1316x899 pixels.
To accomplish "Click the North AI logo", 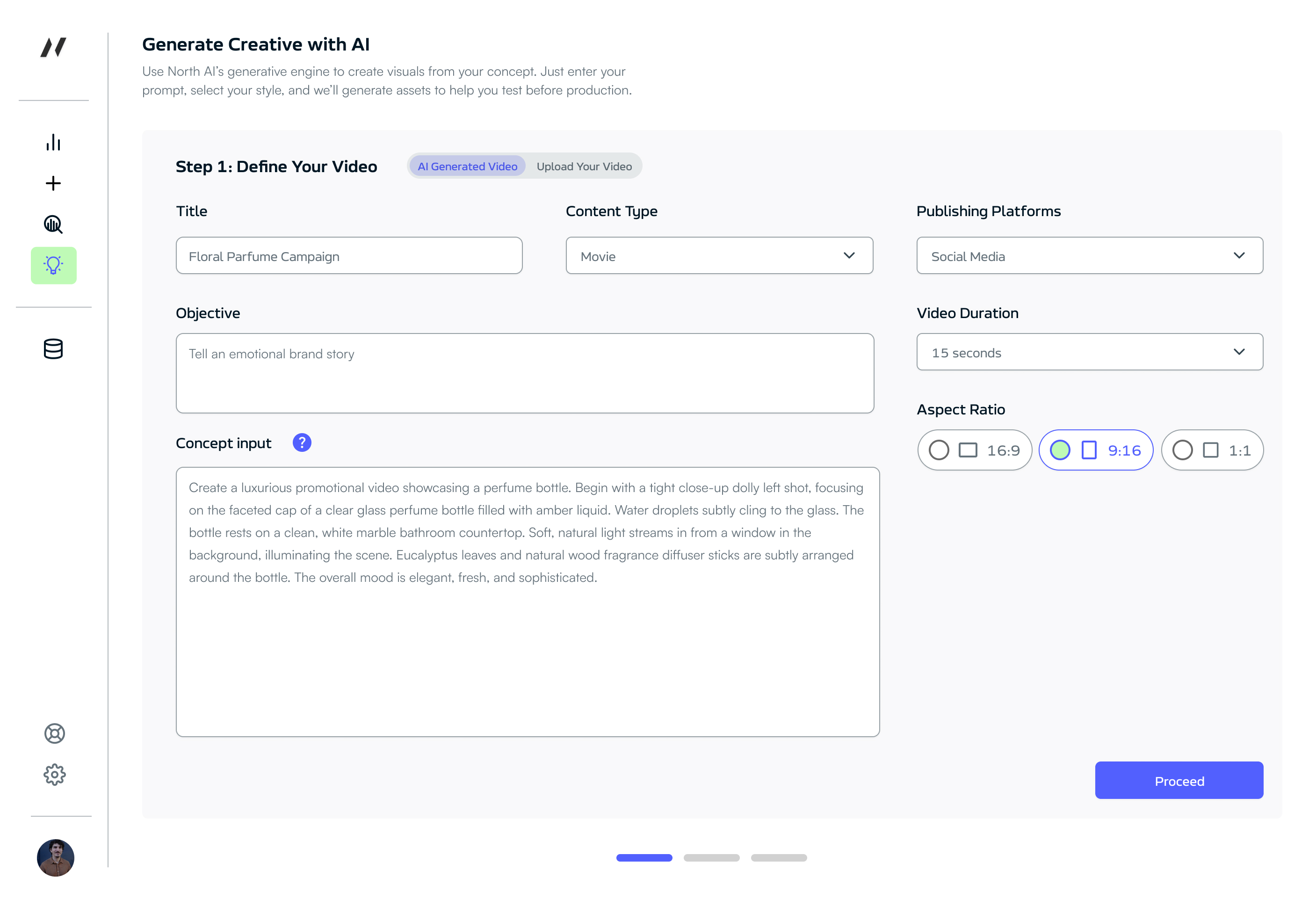I will click(53, 47).
